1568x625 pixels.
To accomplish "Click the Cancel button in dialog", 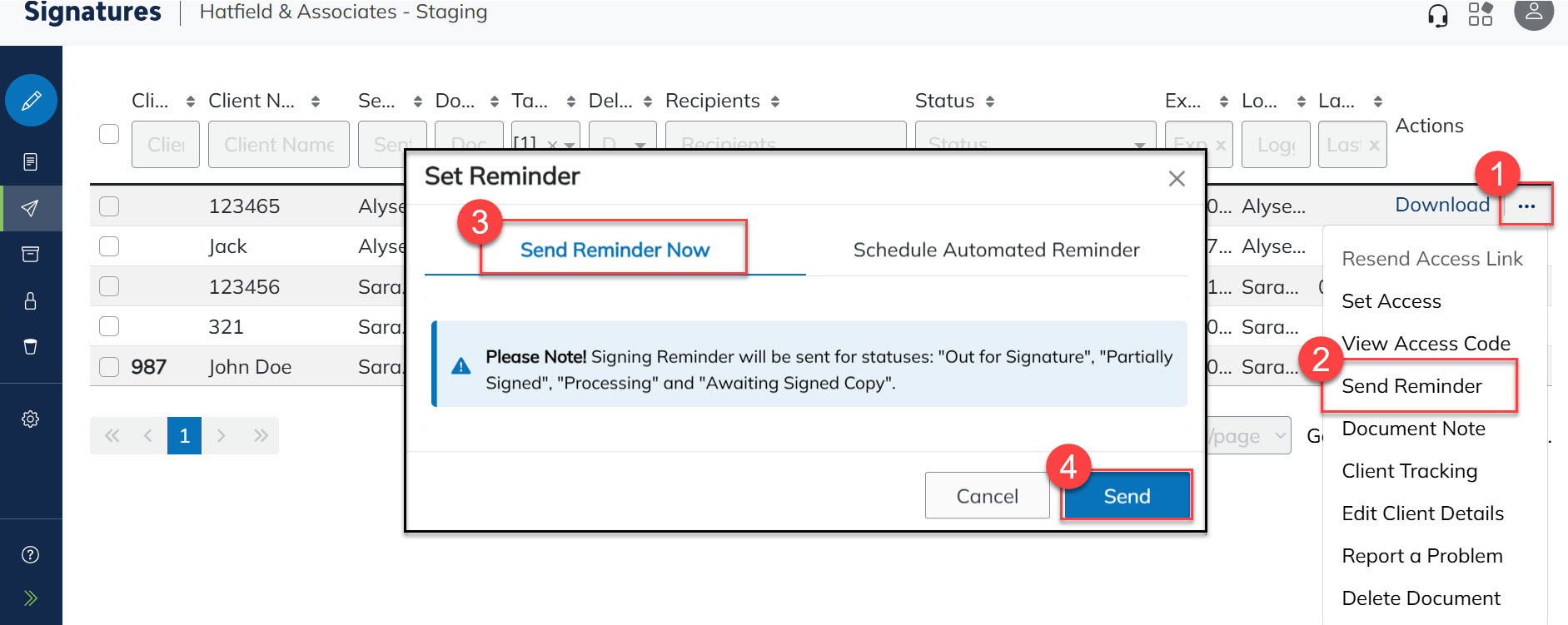I will [987, 496].
